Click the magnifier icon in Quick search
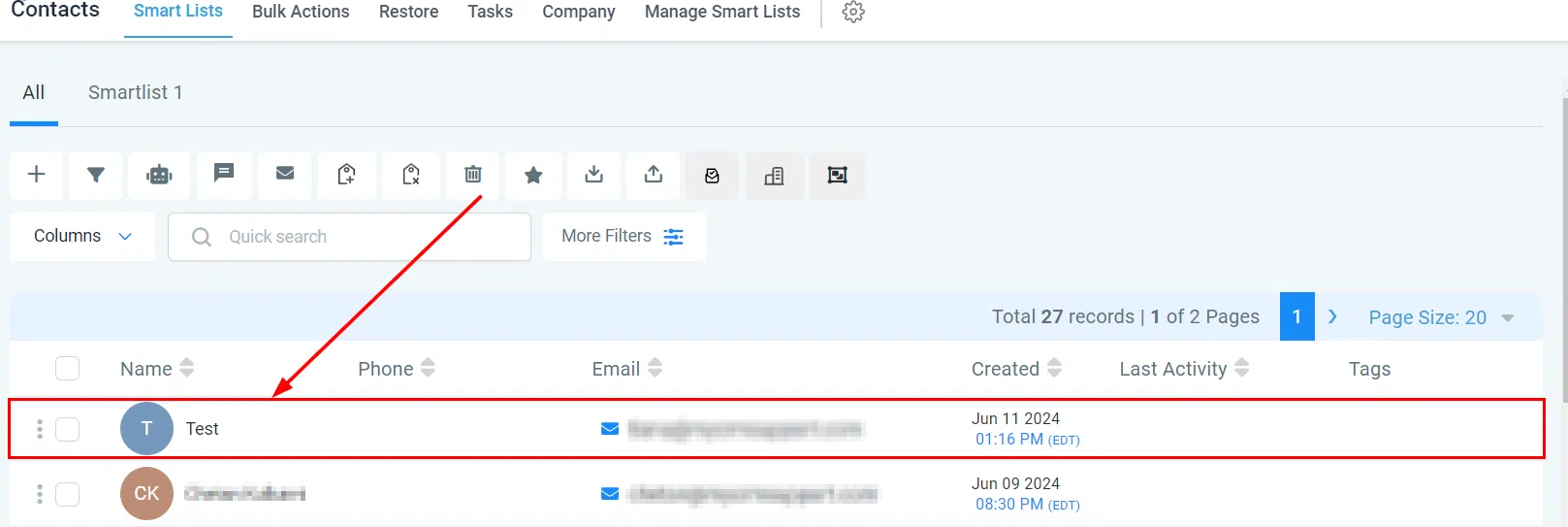The width and height of the screenshot is (1568, 527). [202, 237]
